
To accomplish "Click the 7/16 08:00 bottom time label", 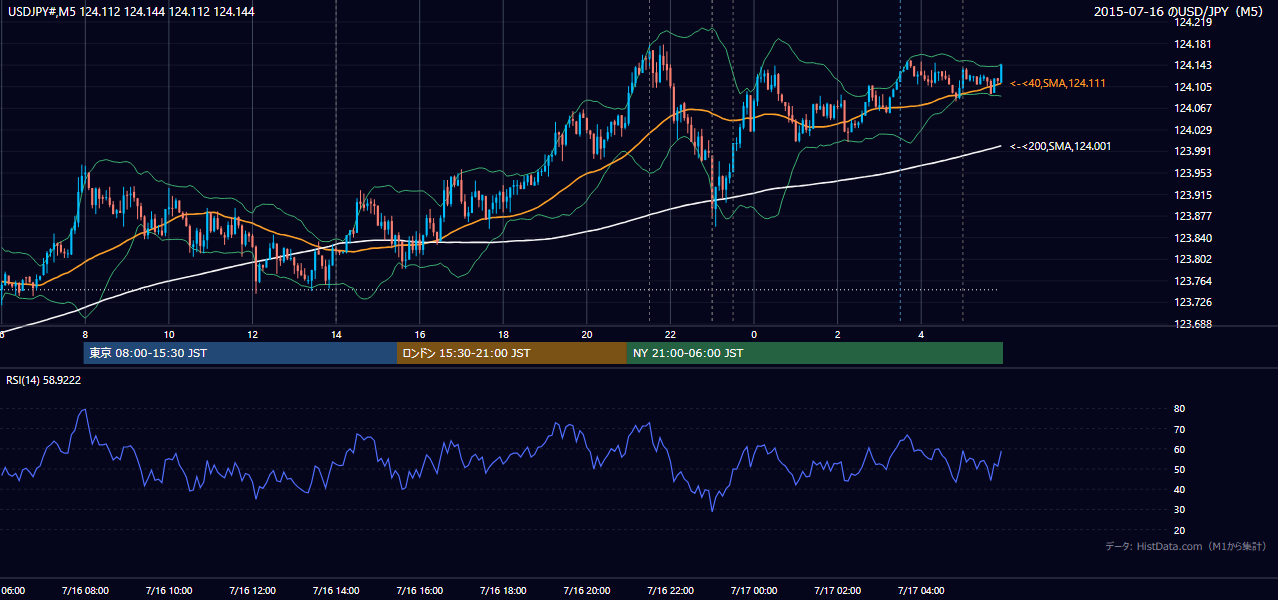I will (x=85, y=591).
